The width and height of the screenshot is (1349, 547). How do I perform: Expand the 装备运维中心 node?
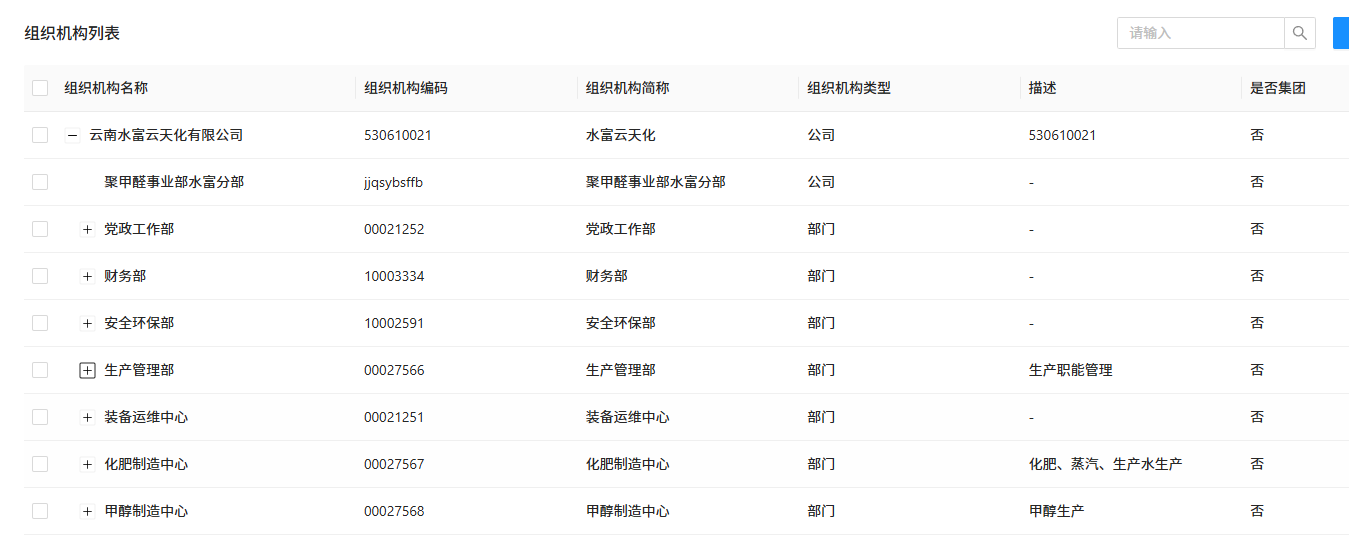[x=87, y=417]
